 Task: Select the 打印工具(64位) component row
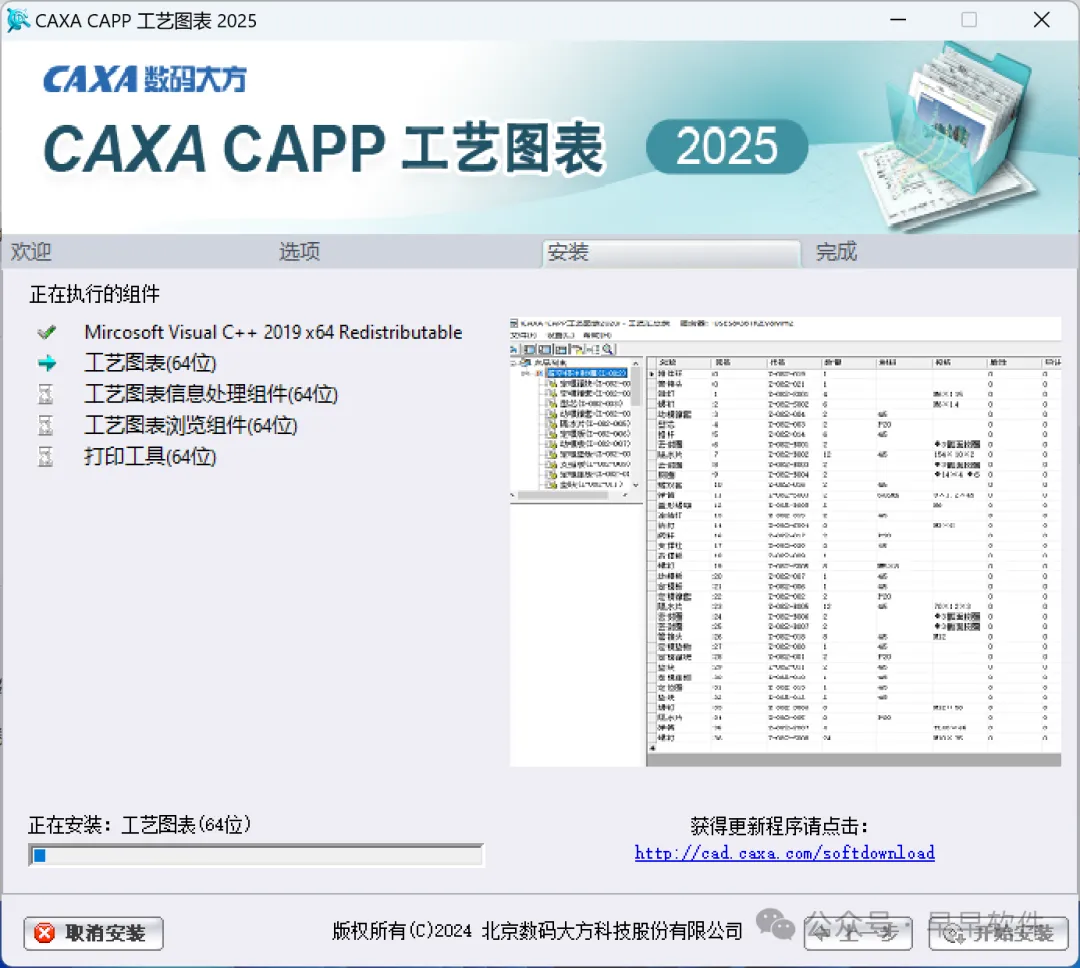[150, 456]
